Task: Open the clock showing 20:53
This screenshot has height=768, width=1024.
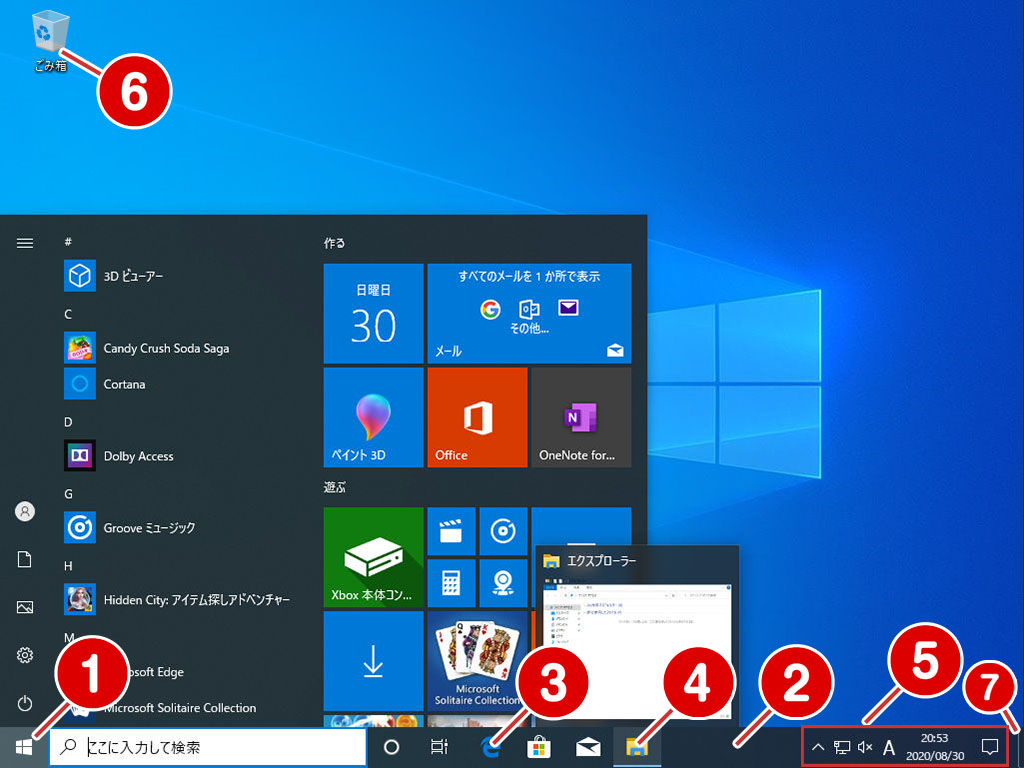Action: (935, 747)
